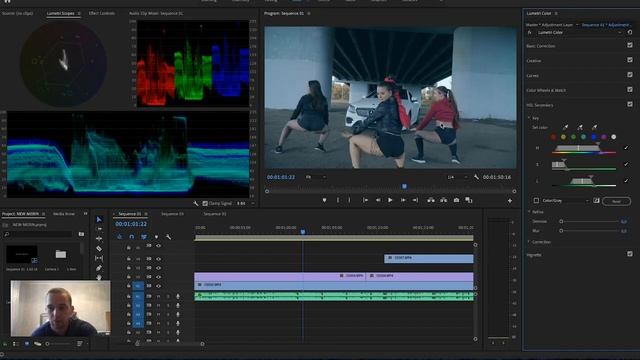Viewport: 640px width, 360px height.
Task: Go to Out point
Action: point(415,200)
